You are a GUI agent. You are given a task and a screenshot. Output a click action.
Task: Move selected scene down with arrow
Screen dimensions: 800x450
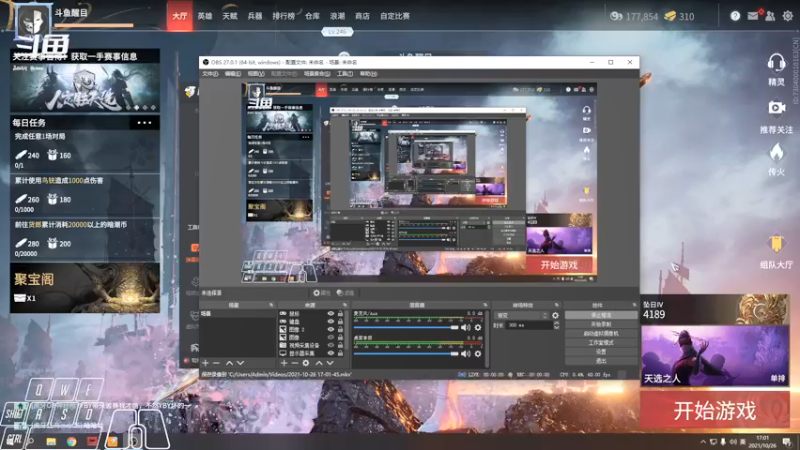(240, 363)
